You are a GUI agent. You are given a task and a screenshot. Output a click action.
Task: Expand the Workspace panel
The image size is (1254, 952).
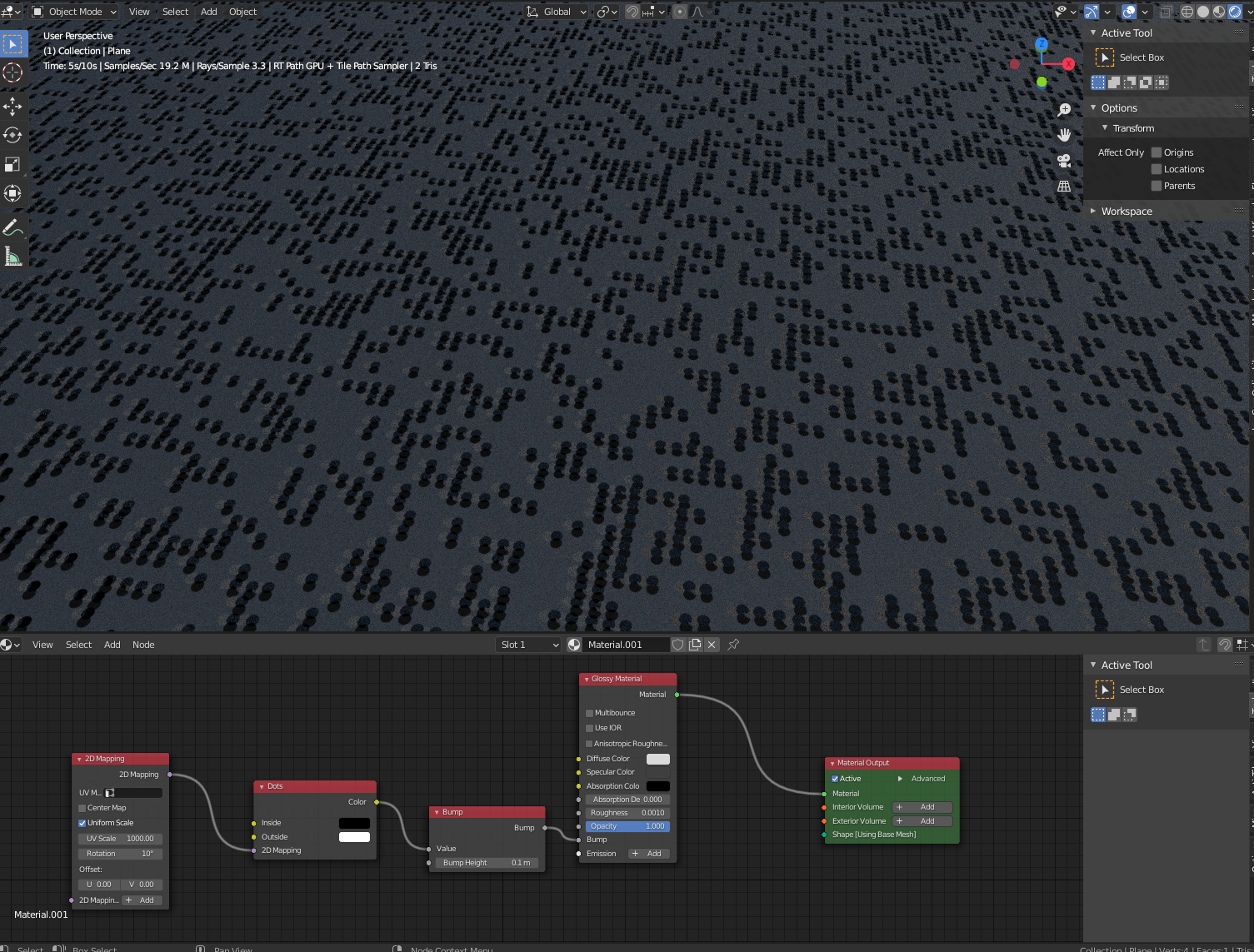pyautogui.click(x=1127, y=212)
